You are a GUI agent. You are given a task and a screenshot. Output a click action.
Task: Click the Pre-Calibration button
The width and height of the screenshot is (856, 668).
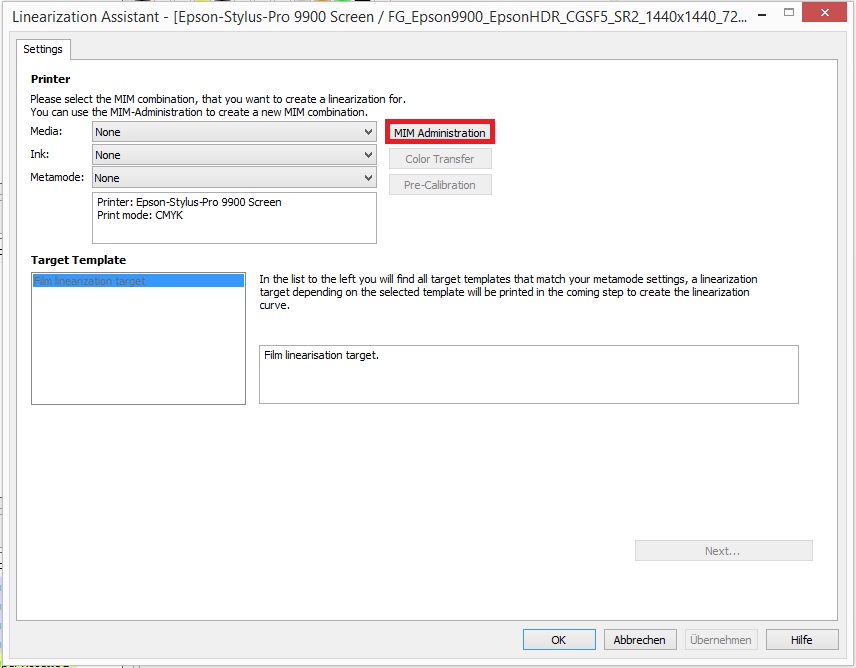[440, 184]
